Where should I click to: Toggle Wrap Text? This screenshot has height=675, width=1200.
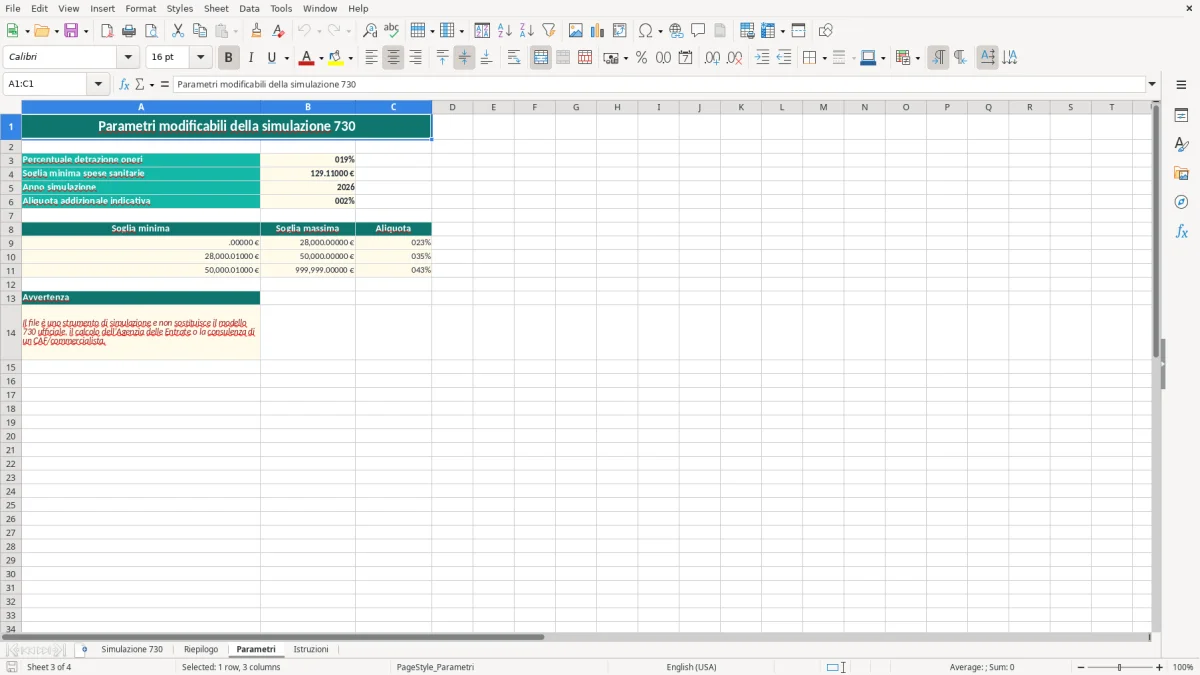513,58
